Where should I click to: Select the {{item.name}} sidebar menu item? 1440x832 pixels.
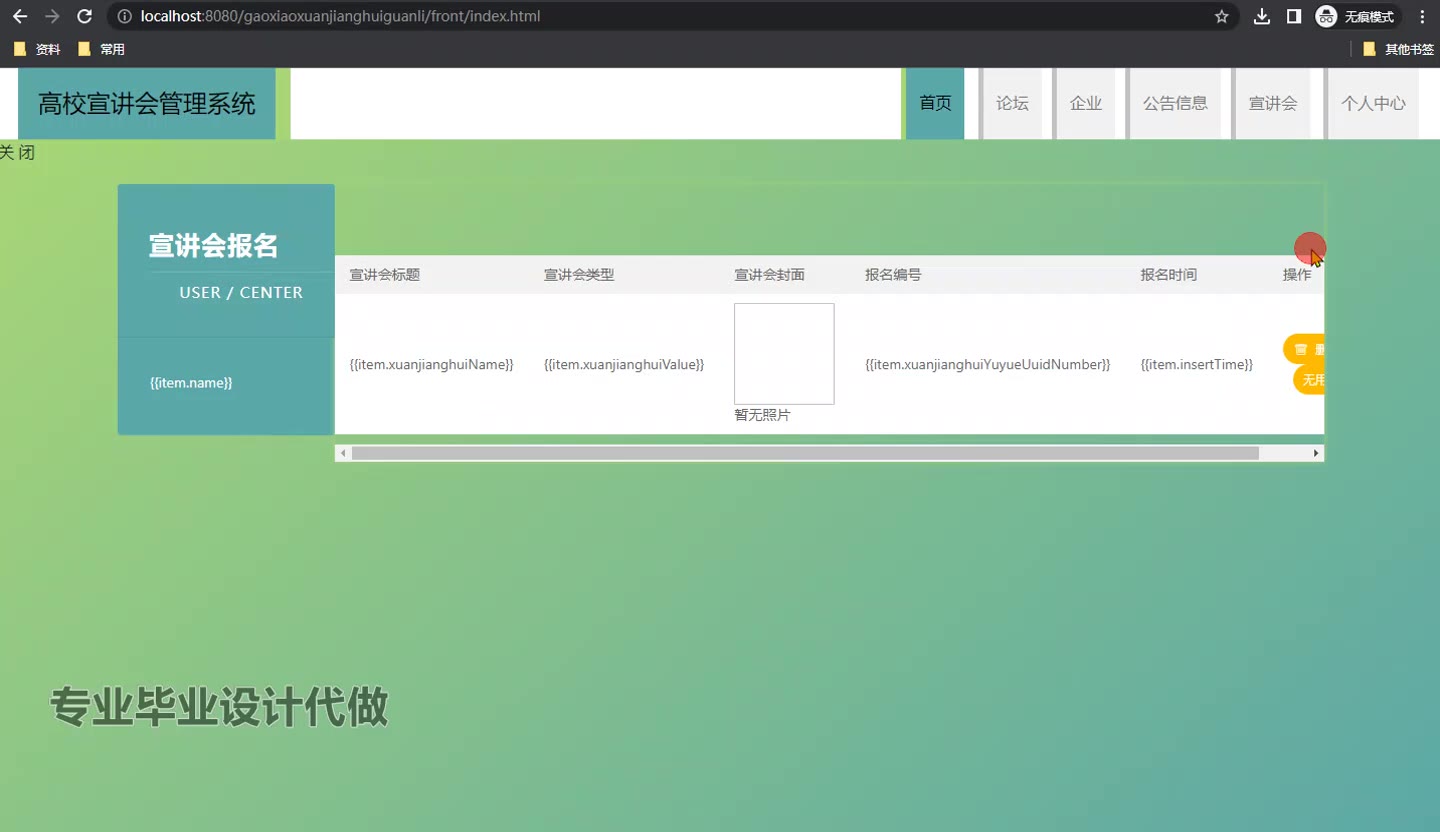191,383
